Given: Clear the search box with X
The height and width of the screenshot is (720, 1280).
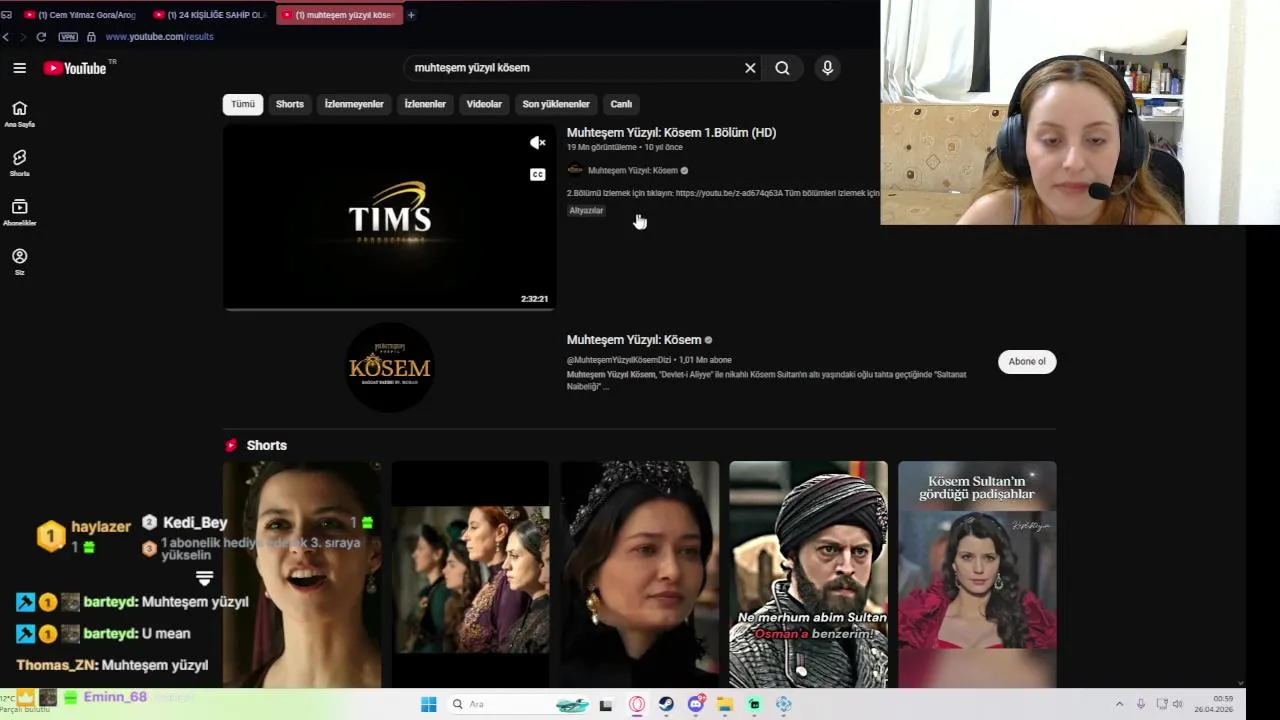Looking at the screenshot, I should click(750, 68).
